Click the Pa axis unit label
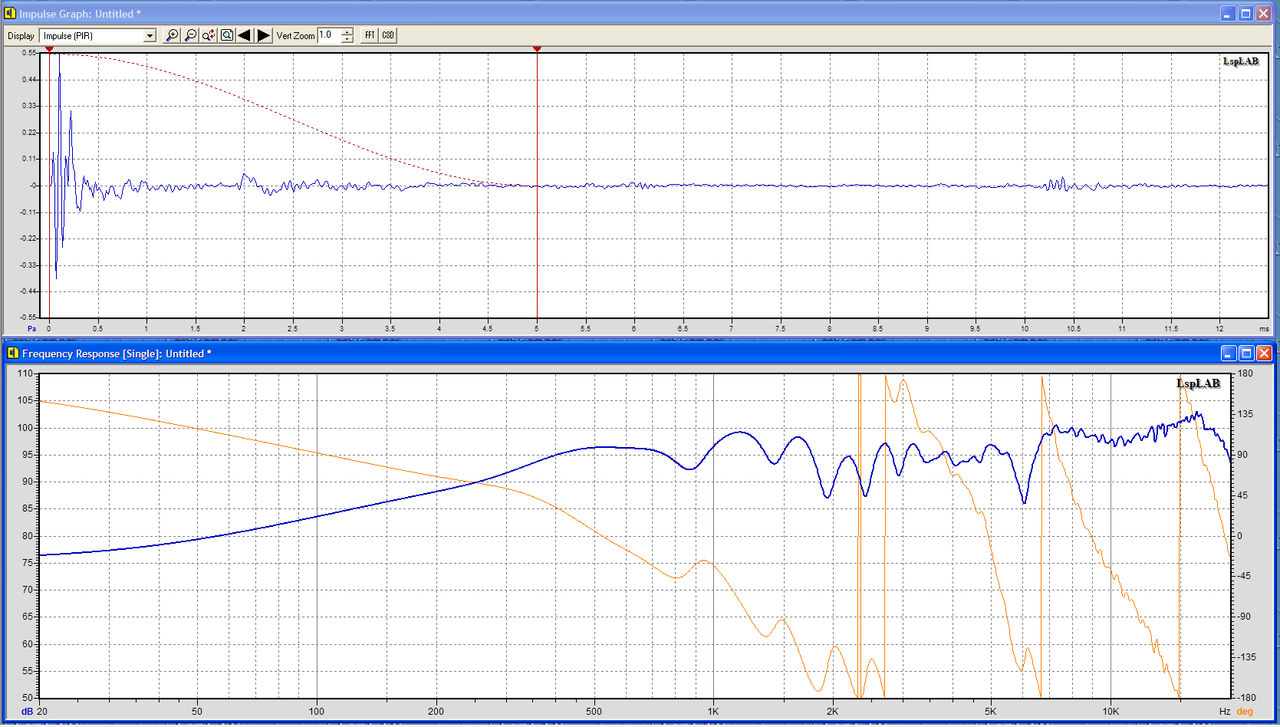The height and width of the screenshot is (727, 1280). [32, 327]
